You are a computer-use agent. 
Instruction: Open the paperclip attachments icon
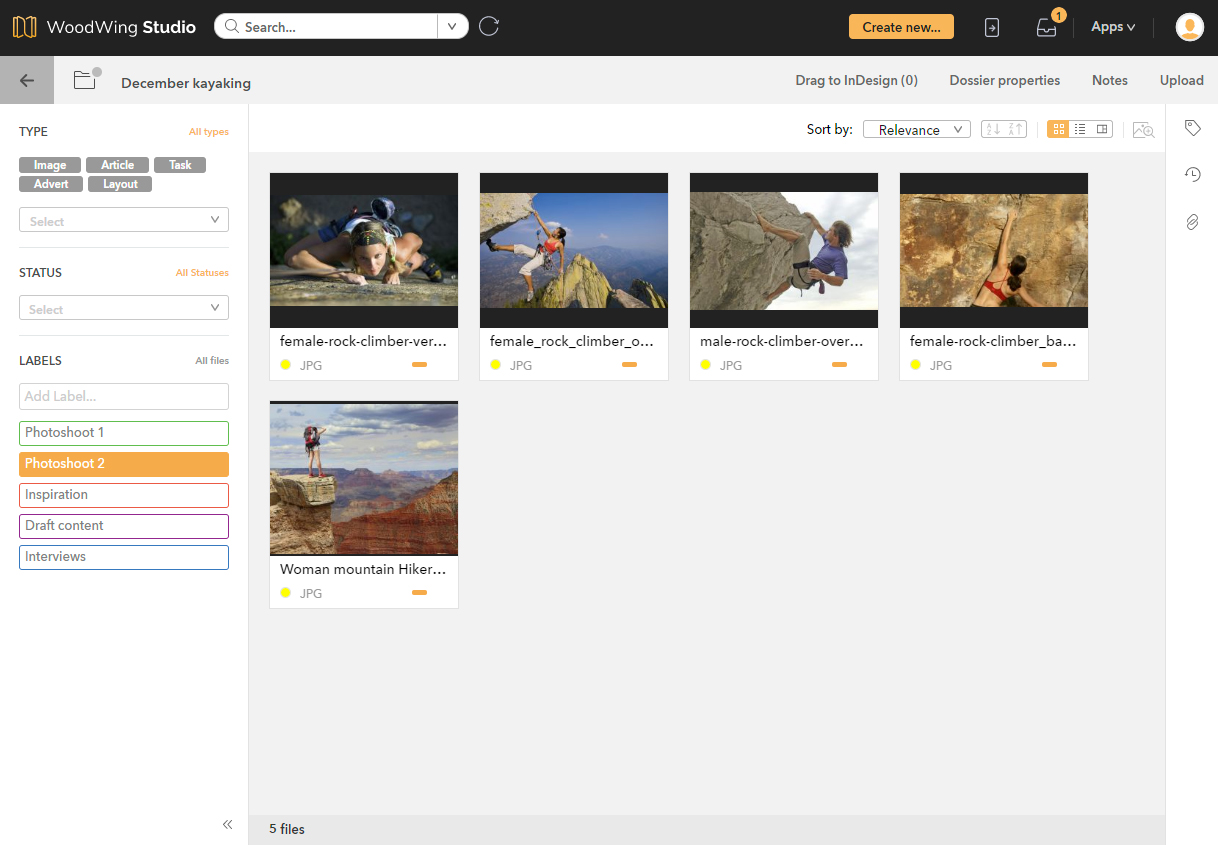1192,222
